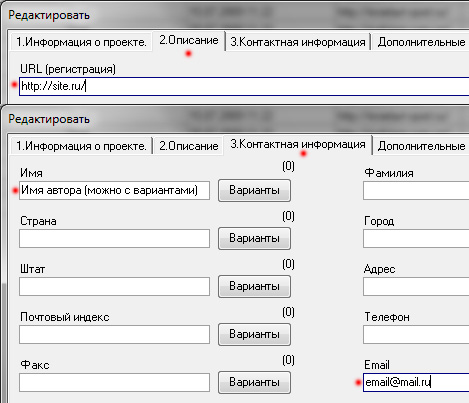The height and width of the screenshot is (403, 469).
Task: Switch to '2.Описание' tab in lower window
Action: click(189, 146)
